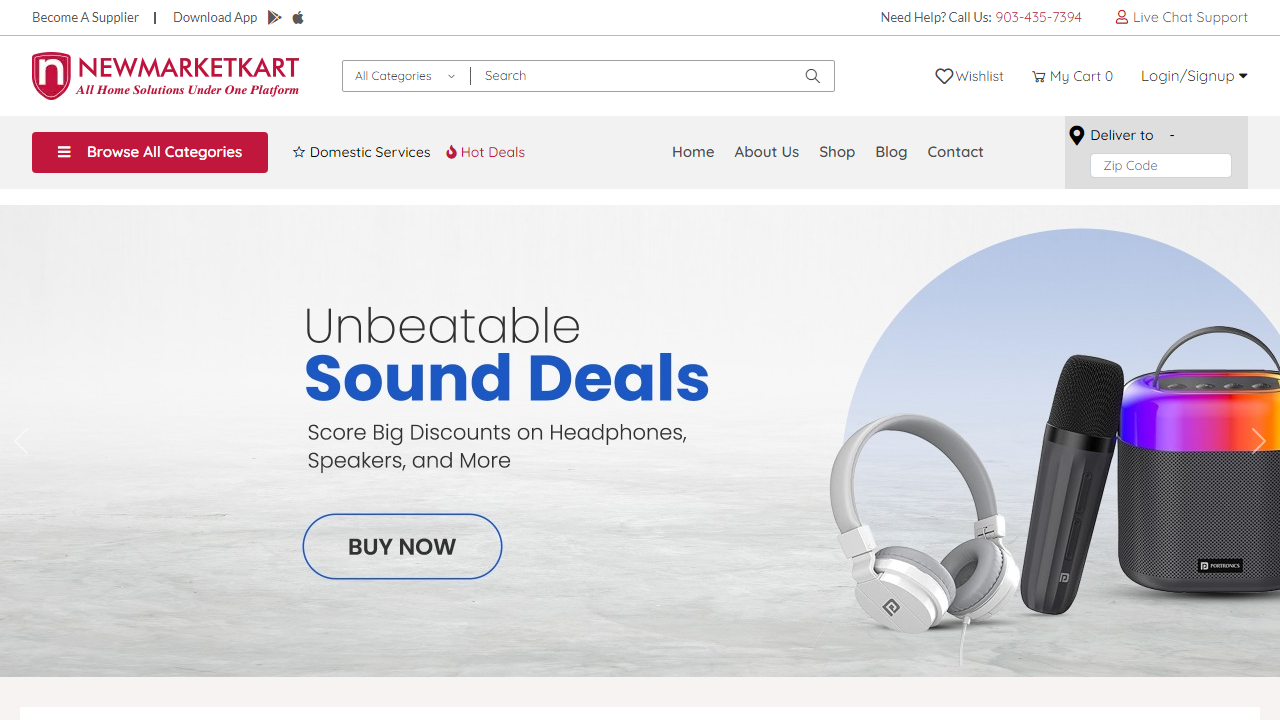Viewport: 1280px width, 720px height.
Task: Click the Google Play store icon
Action: [x=275, y=17]
